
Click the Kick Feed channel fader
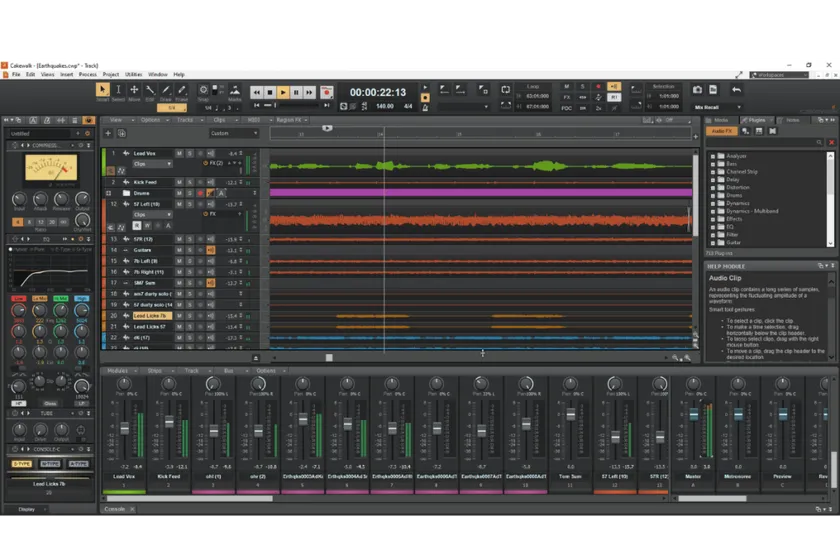[169, 422]
